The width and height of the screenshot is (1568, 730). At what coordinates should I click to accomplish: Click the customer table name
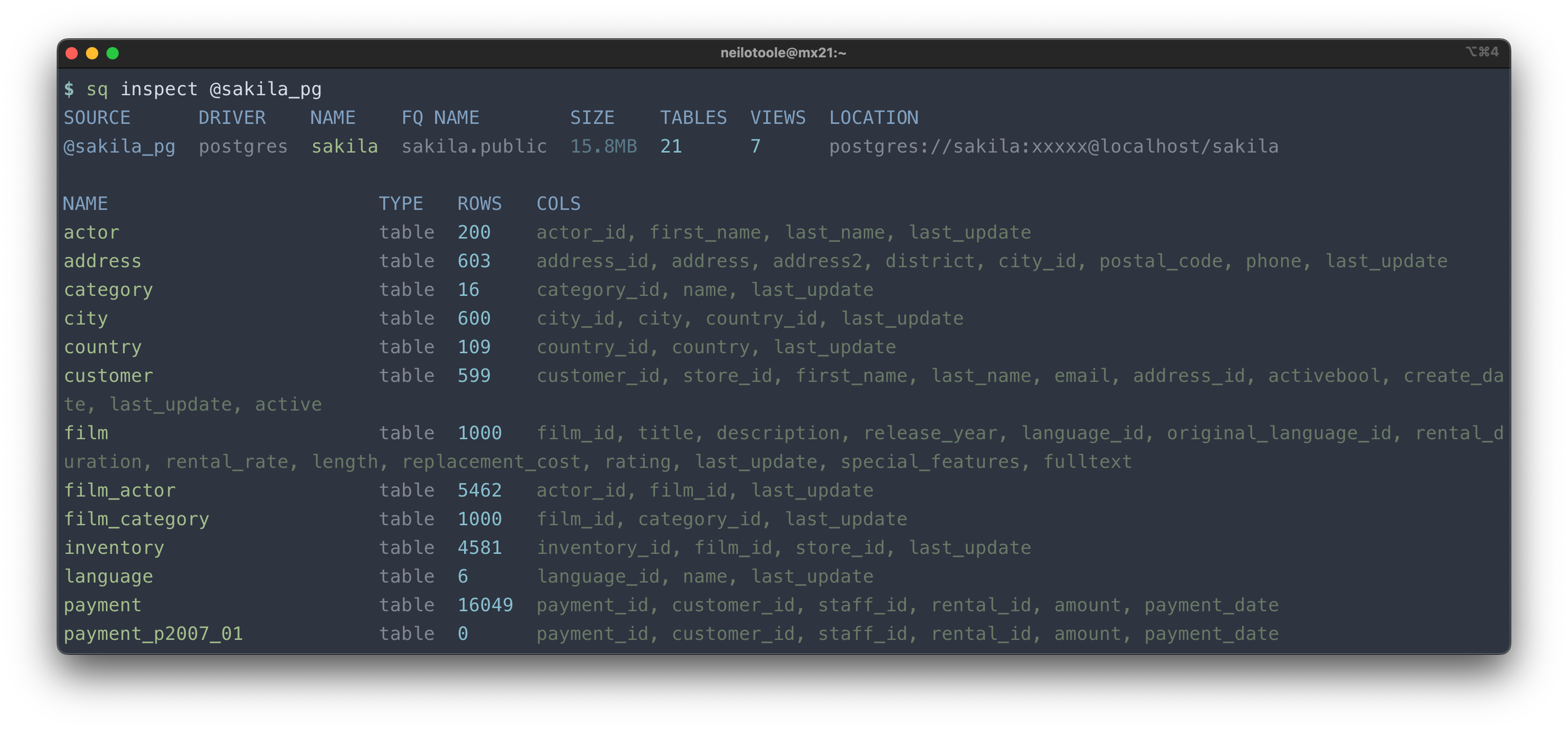tap(108, 376)
